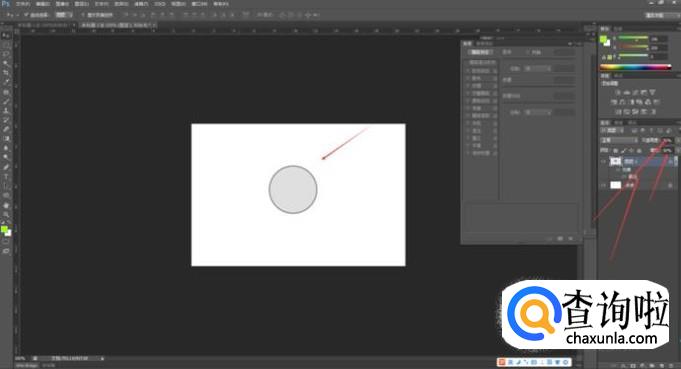Hide the top shape layer

tap(603, 161)
